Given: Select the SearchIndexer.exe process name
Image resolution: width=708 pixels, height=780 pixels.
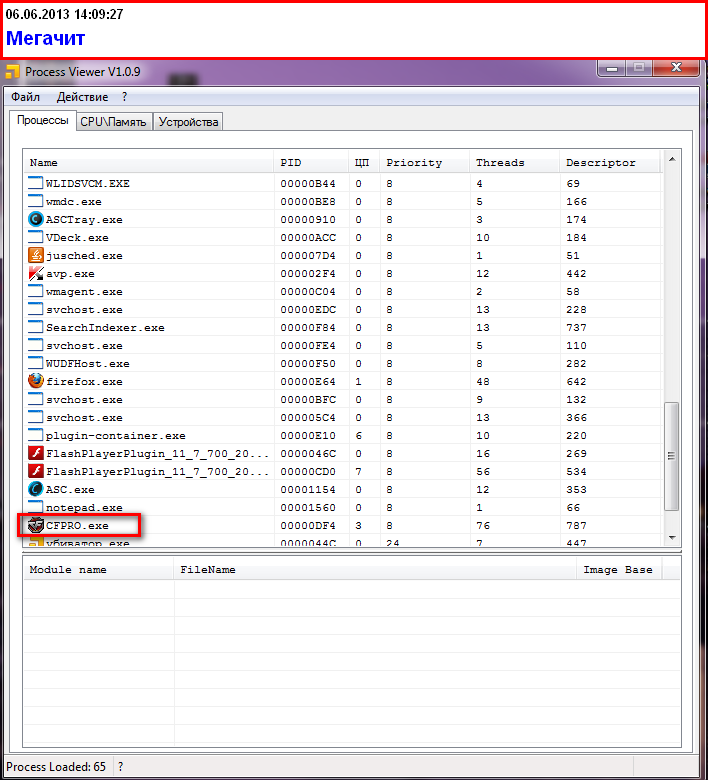Looking at the screenshot, I should [x=105, y=327].
